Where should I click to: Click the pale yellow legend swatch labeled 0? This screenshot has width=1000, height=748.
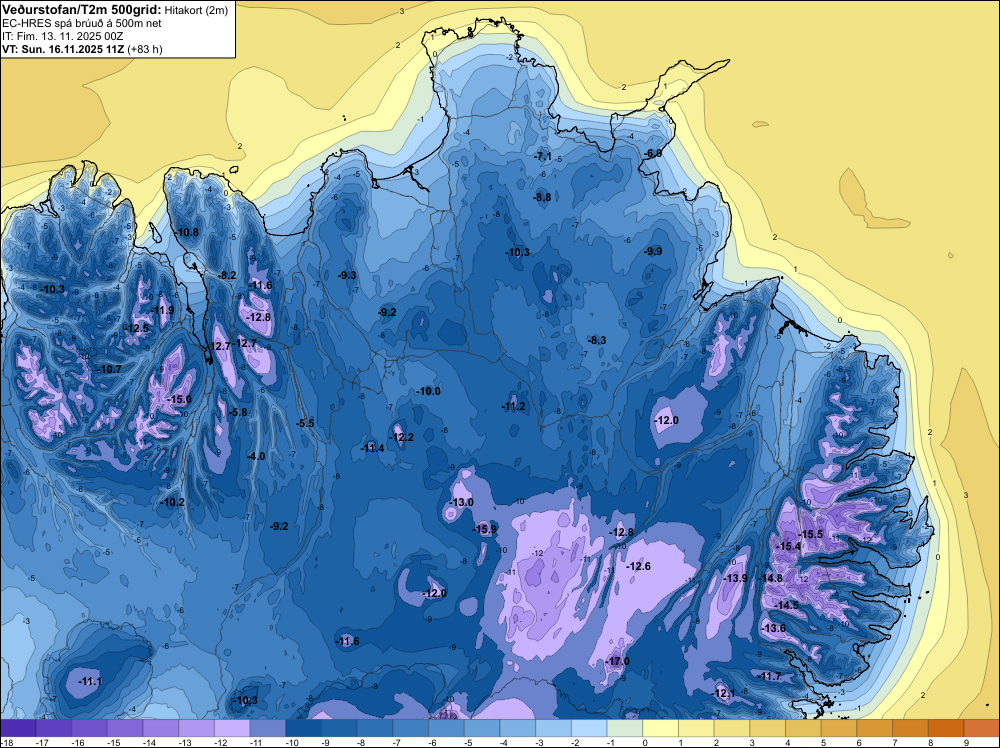click(660, 728)
